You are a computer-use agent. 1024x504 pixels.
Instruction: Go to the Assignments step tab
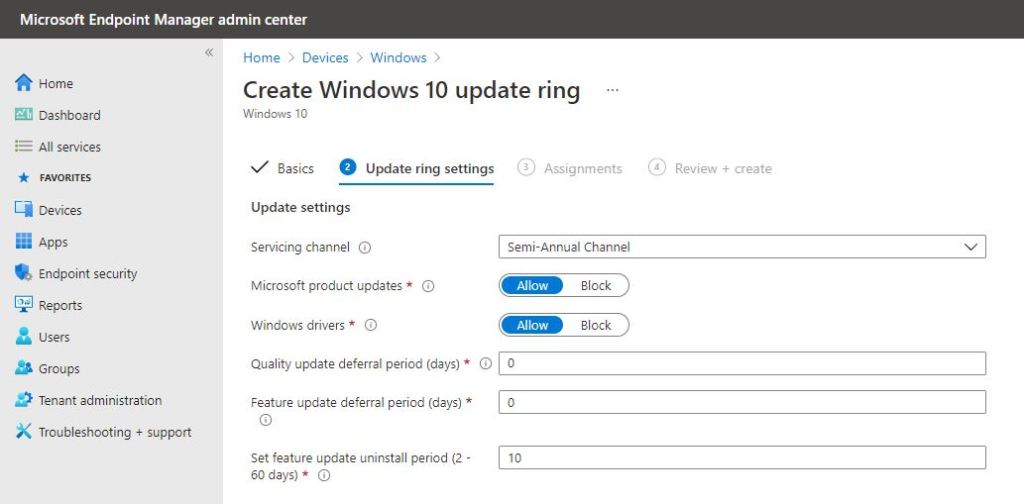tap(569, 168)
